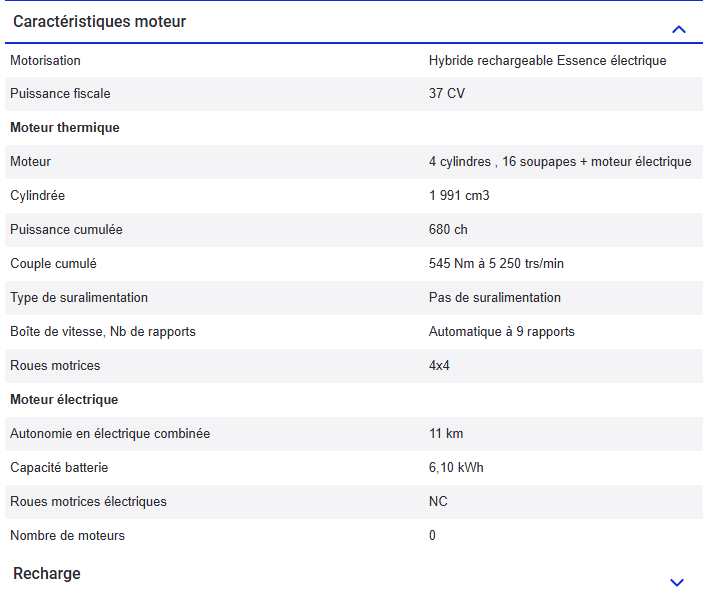Select 545 Nm à 5 250 trs/min

(496, 264)
